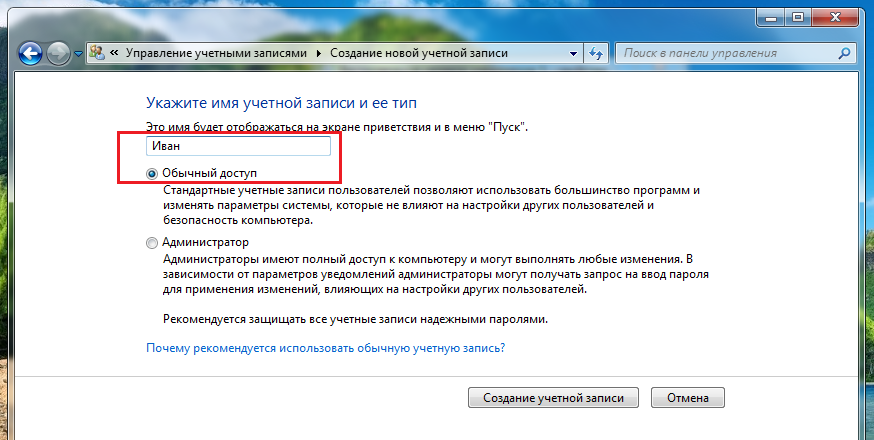Click the Forward navigation arrow
Screen dimensions: 874x440
59,53
